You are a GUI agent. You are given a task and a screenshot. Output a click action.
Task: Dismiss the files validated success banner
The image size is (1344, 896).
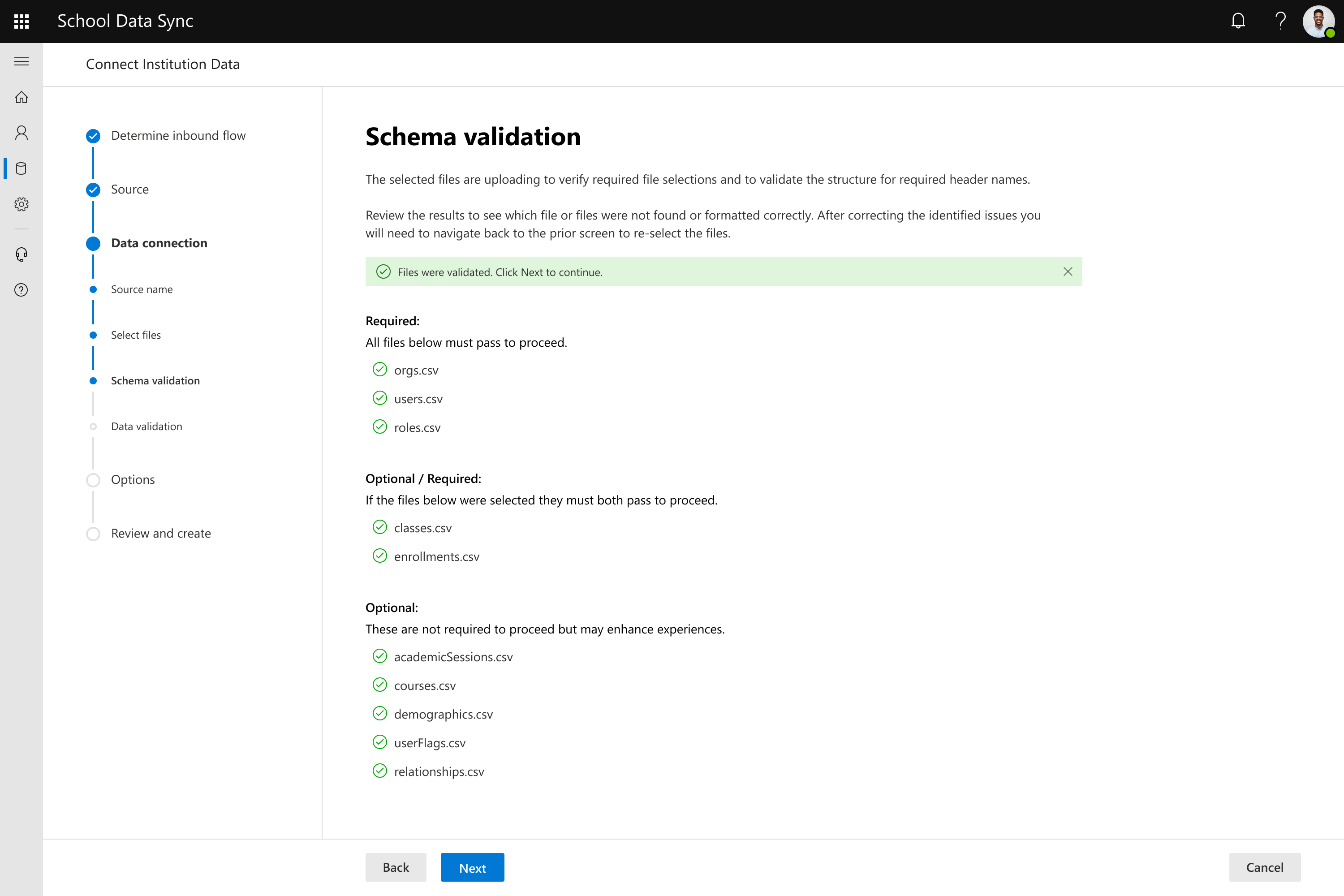[x=1068, y=271]
